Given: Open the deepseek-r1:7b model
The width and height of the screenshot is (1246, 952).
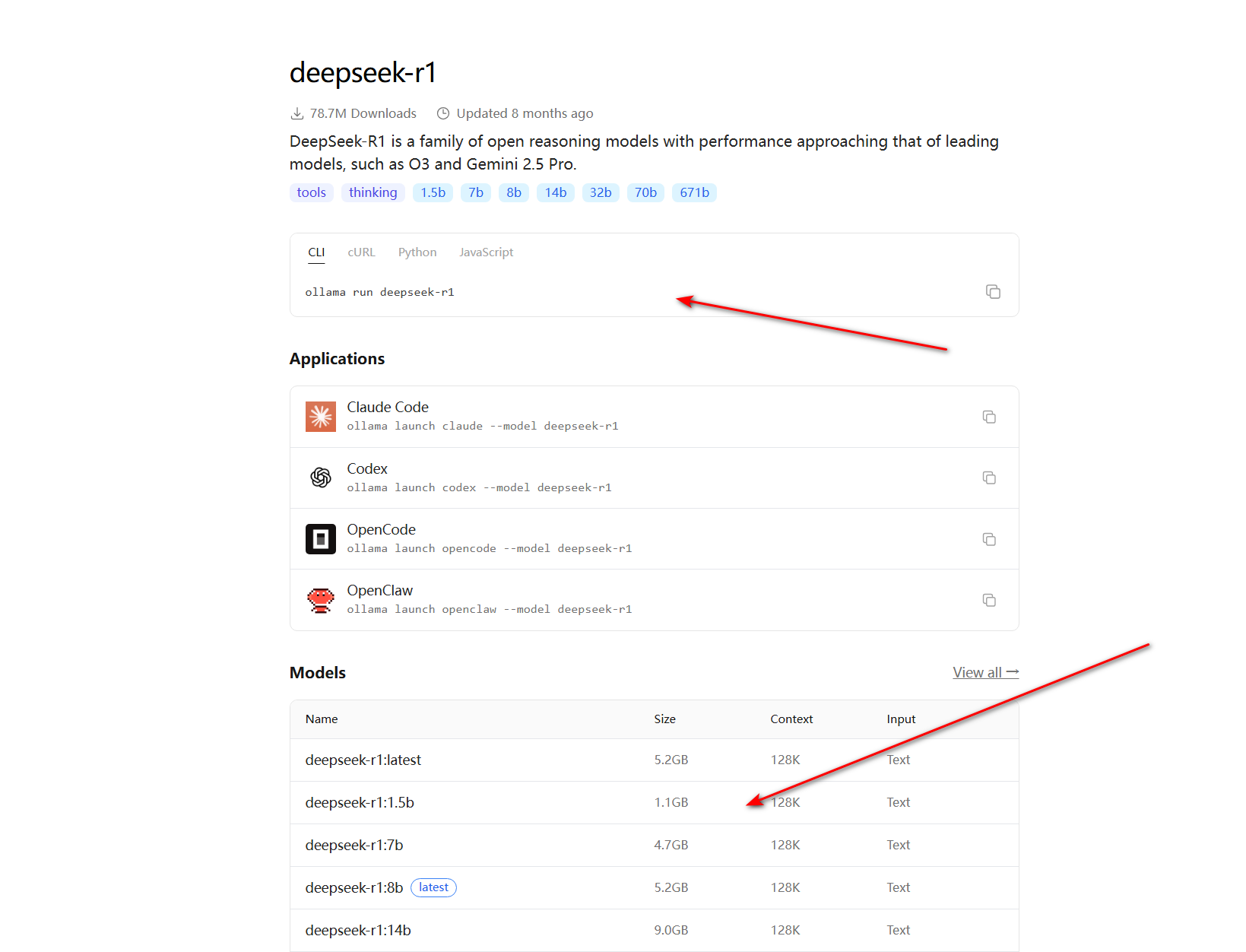Looking at the screenshot, I should click(x=354, y=845).
